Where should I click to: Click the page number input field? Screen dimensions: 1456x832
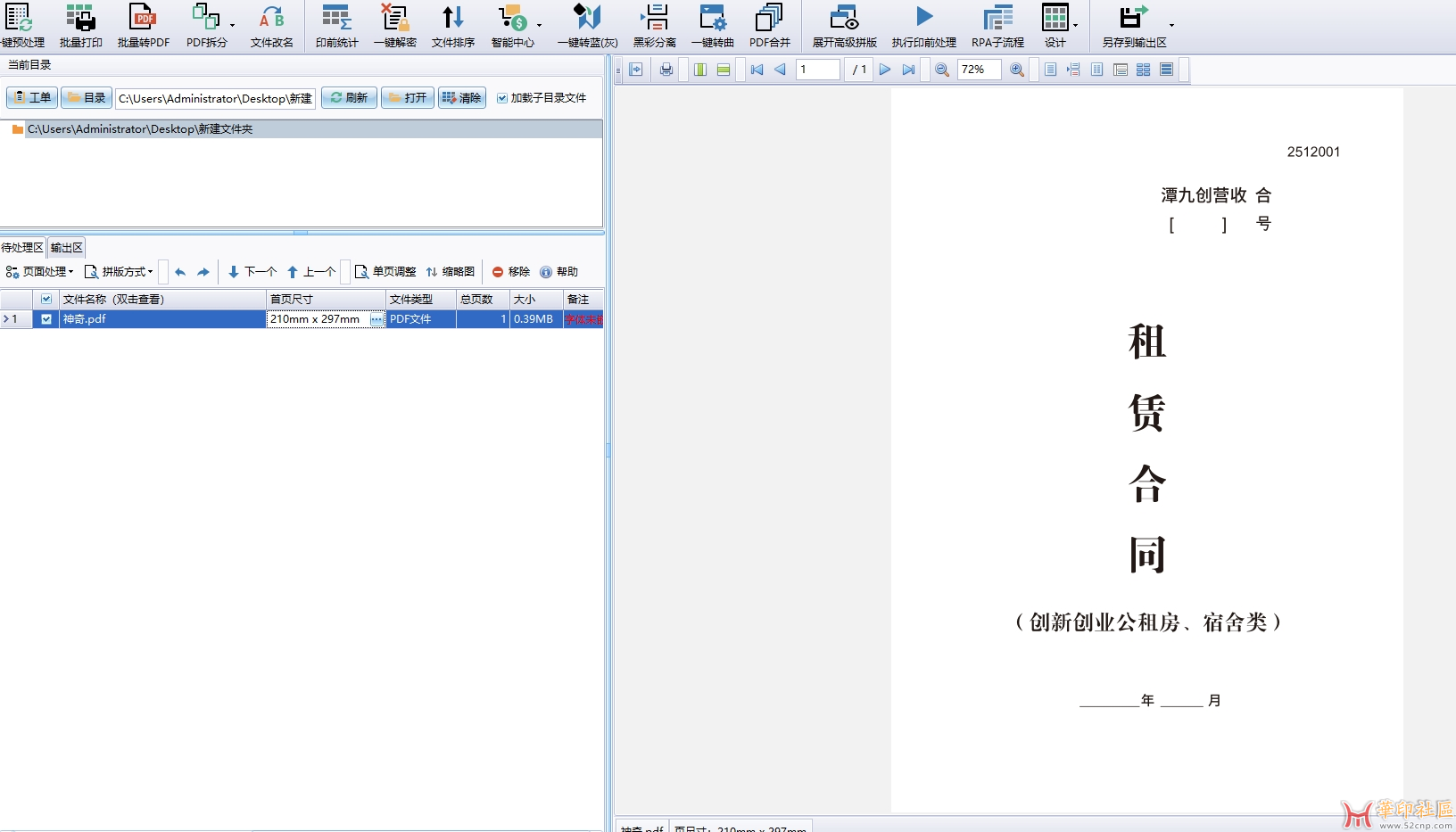pos(817,70)
